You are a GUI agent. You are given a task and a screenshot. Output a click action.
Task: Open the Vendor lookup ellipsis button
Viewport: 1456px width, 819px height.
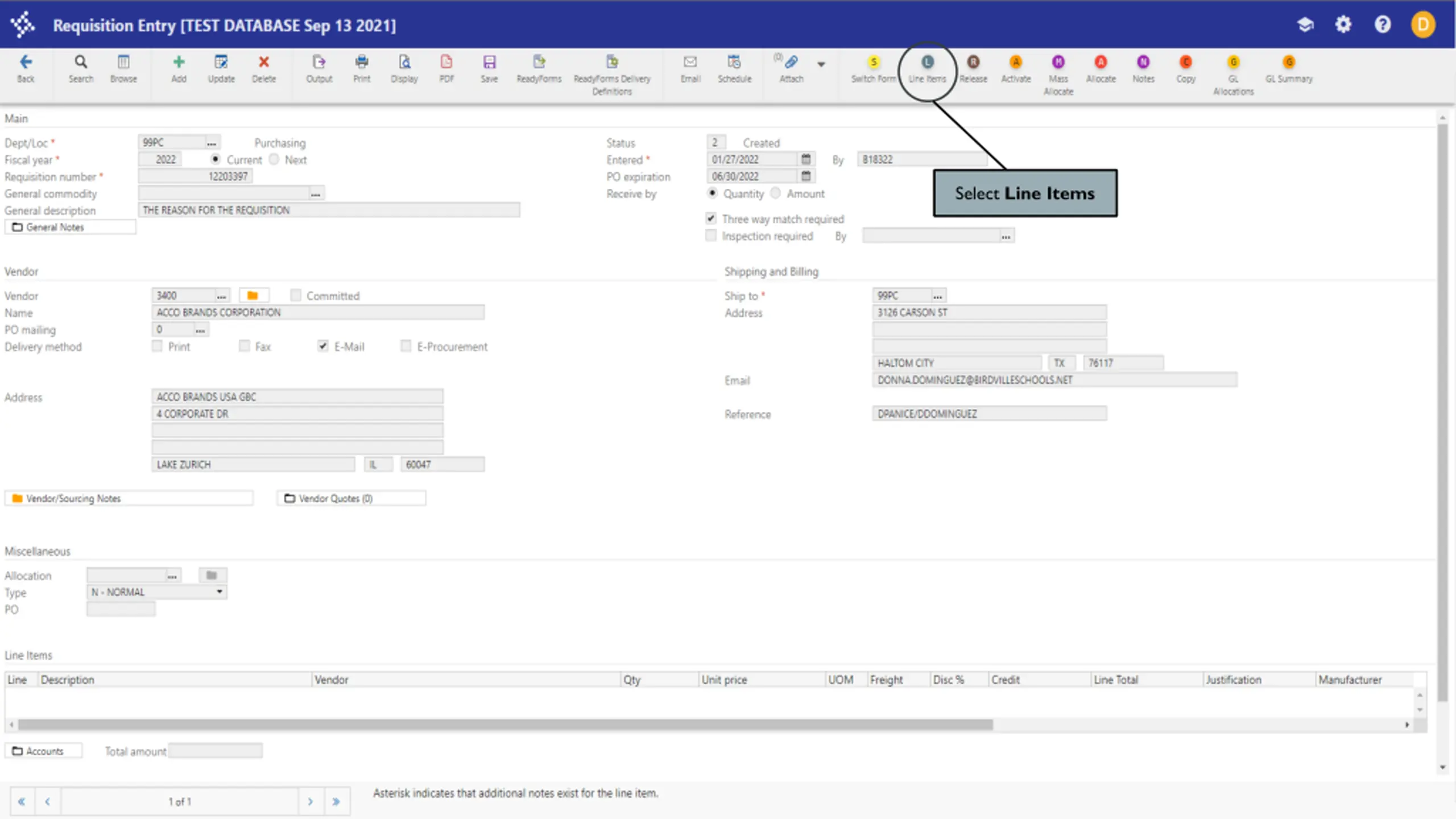click(221, 296)
